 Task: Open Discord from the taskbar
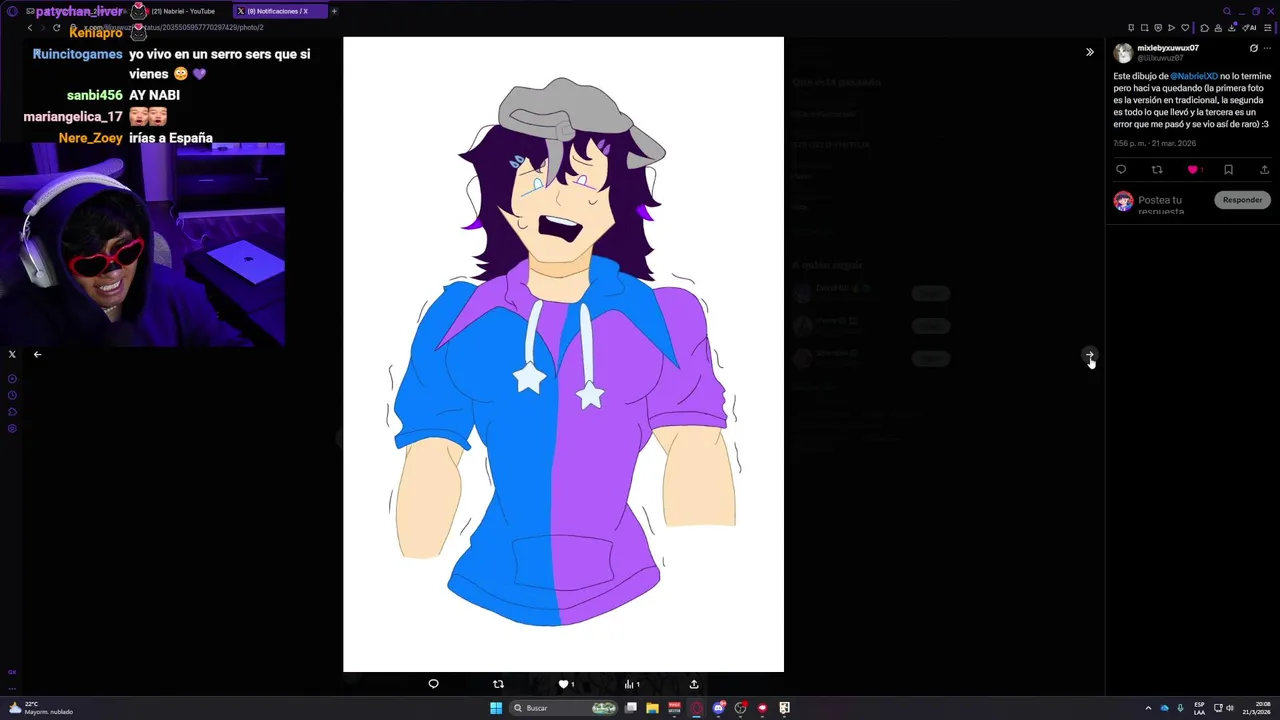(718, 708)
